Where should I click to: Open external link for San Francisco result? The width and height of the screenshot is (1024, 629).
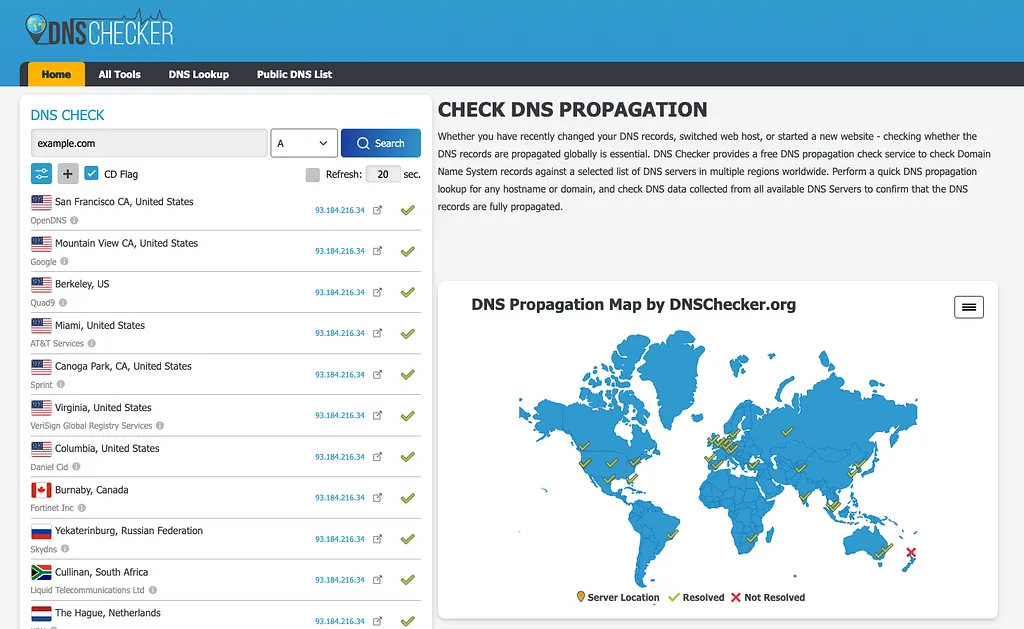(377, 210)
